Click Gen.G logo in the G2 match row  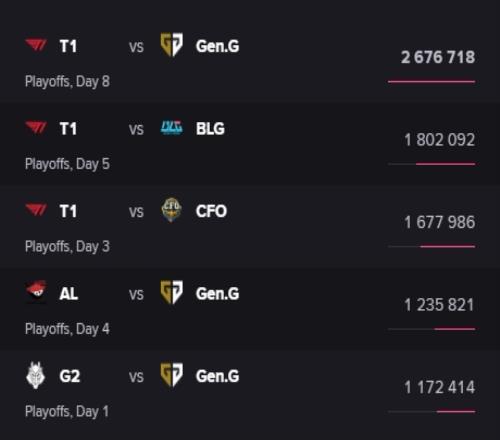172,375
